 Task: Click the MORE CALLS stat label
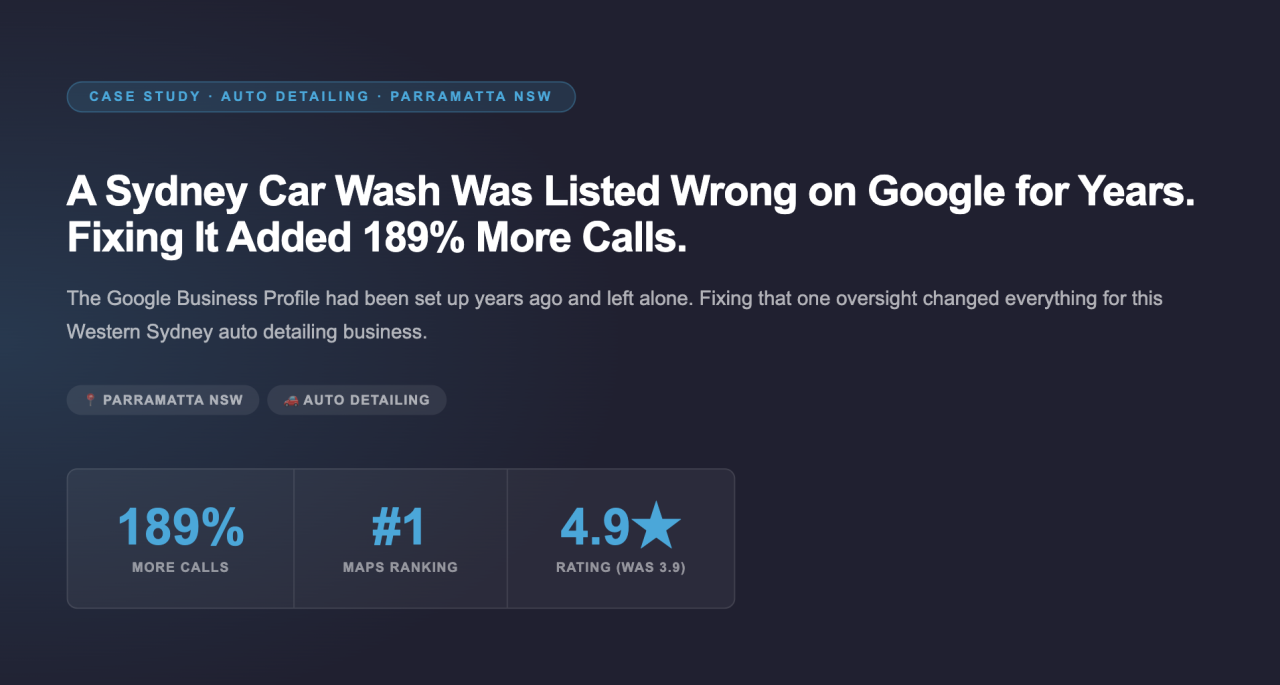181,567
